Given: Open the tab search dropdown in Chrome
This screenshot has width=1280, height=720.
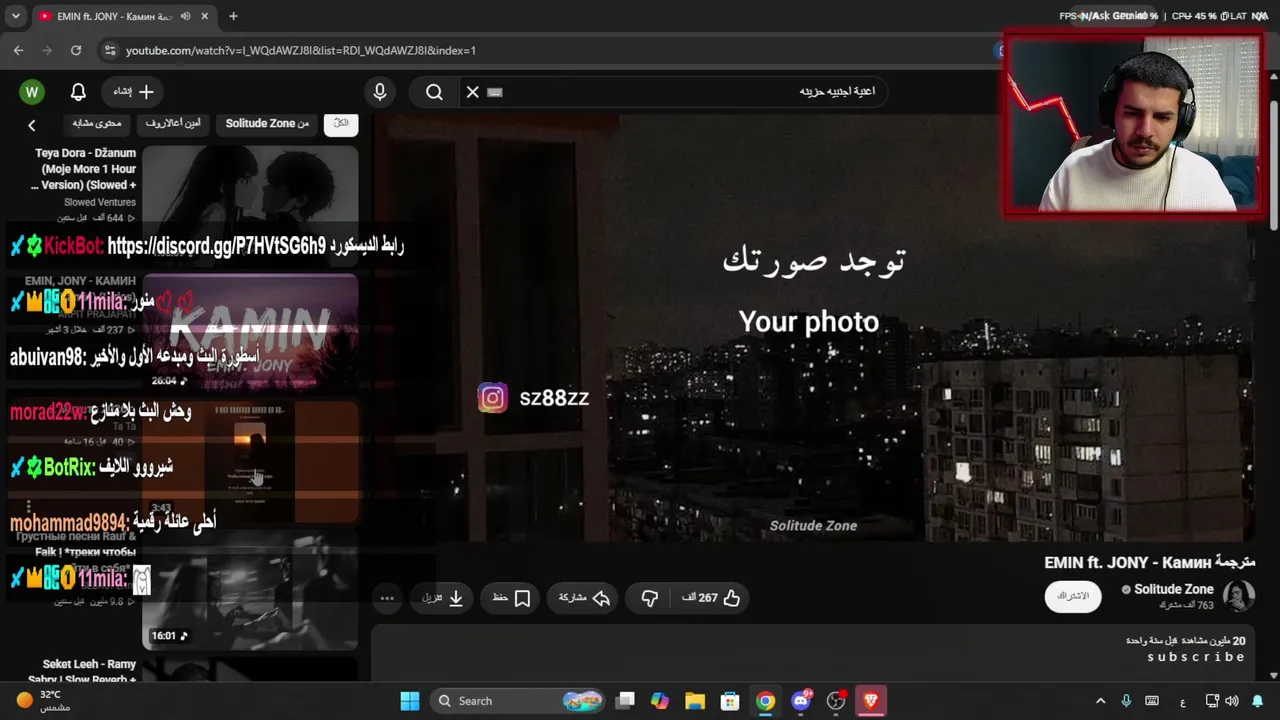Looking at the screenshot, I should [x=16, y=16].
